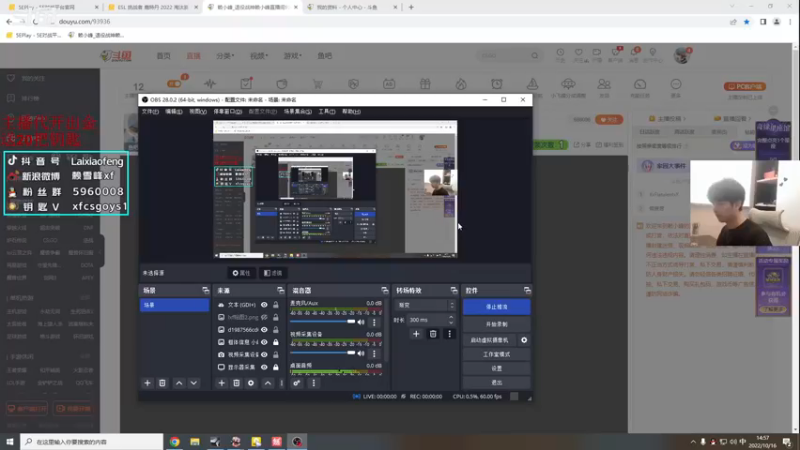Open OBS 场景集合 menu
Image resolution: width=800 pixels, height=450 pixels.
[297, 112]
